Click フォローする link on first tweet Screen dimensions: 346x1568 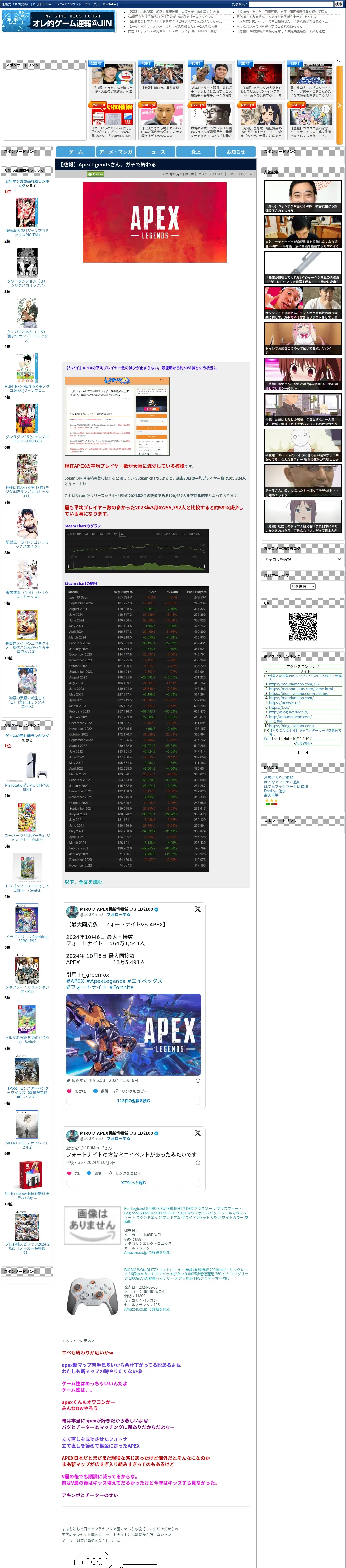click(x=118, y=914)
